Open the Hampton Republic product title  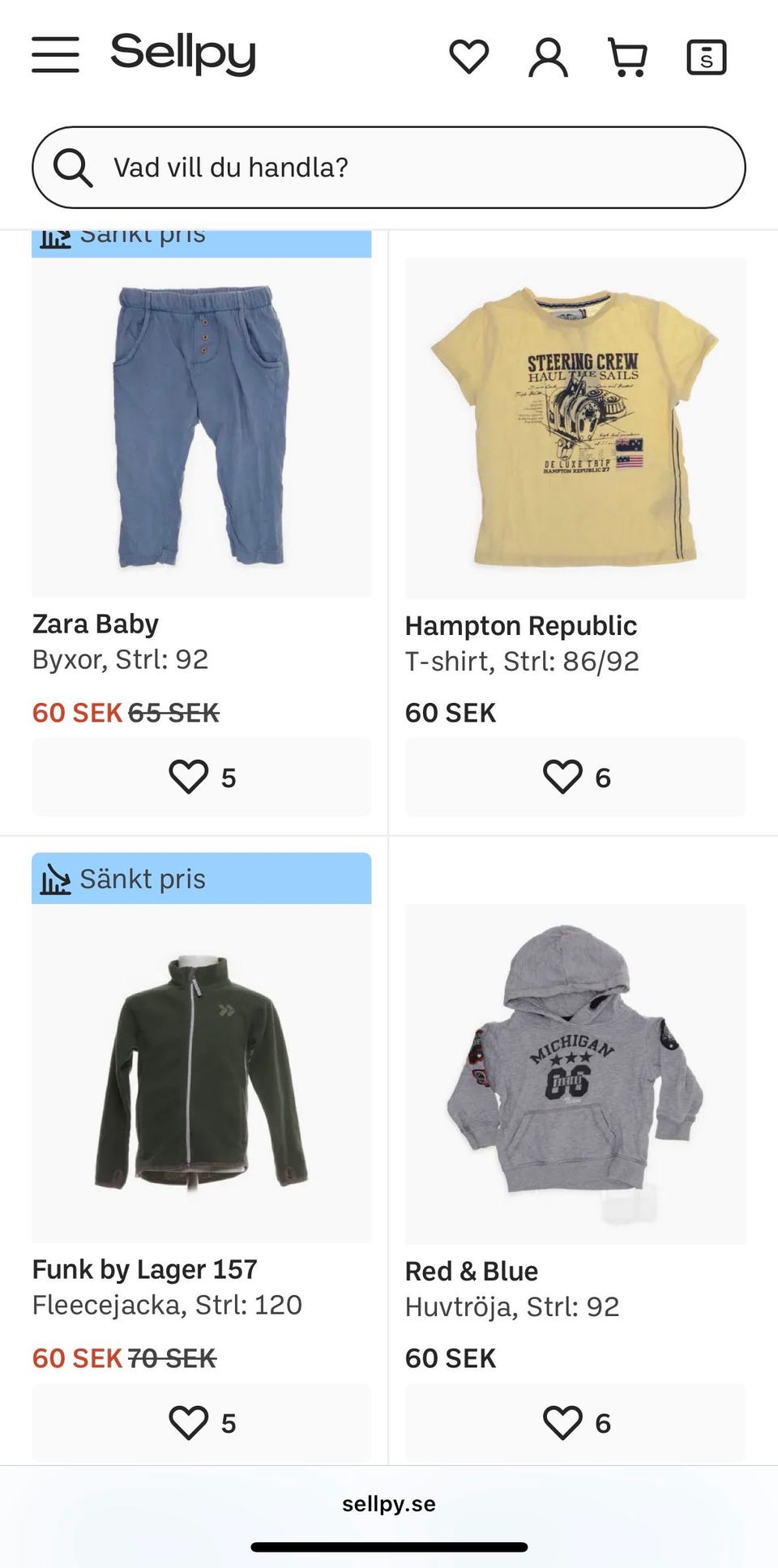[521, 625]
